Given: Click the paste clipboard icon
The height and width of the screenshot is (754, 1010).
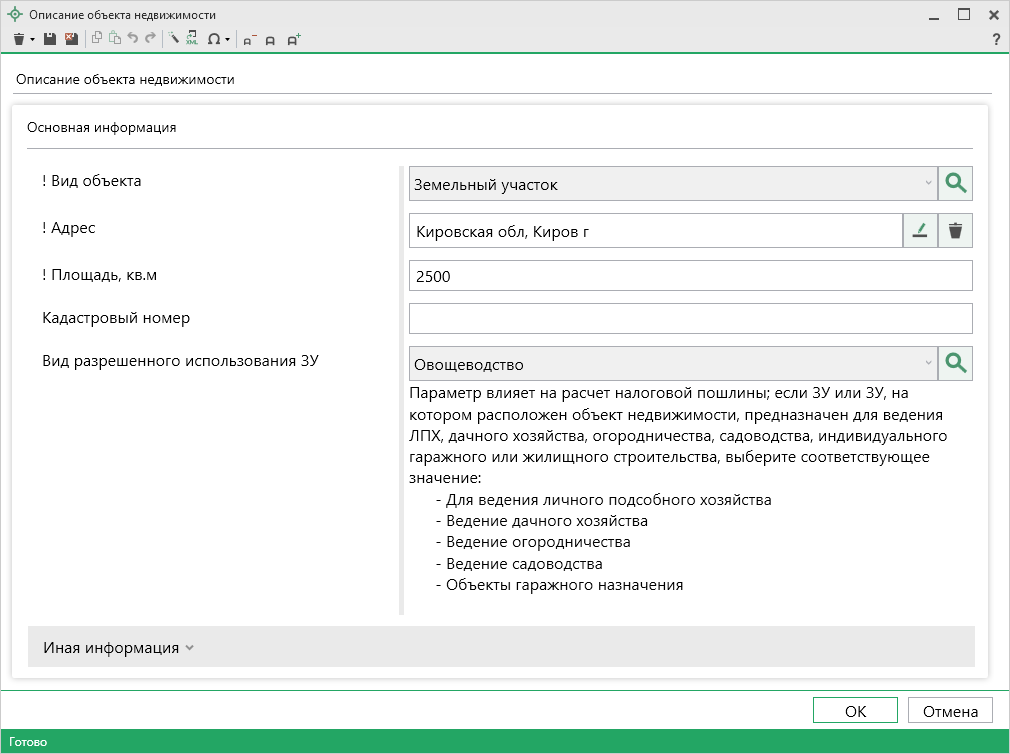Looking at the screenshot, I should coord(115,39).
